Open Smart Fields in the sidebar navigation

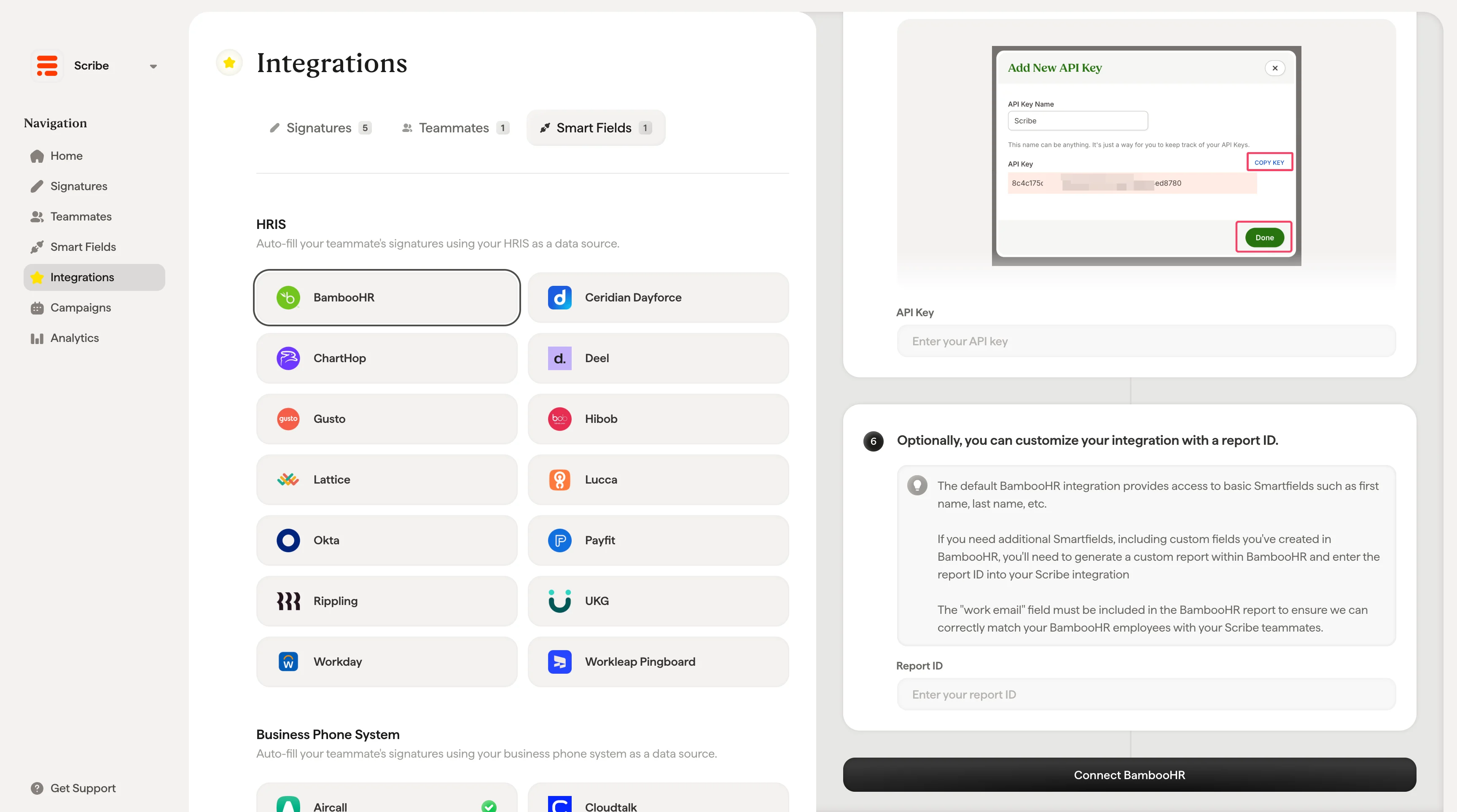pyautogui.click(x=94, y=247)
